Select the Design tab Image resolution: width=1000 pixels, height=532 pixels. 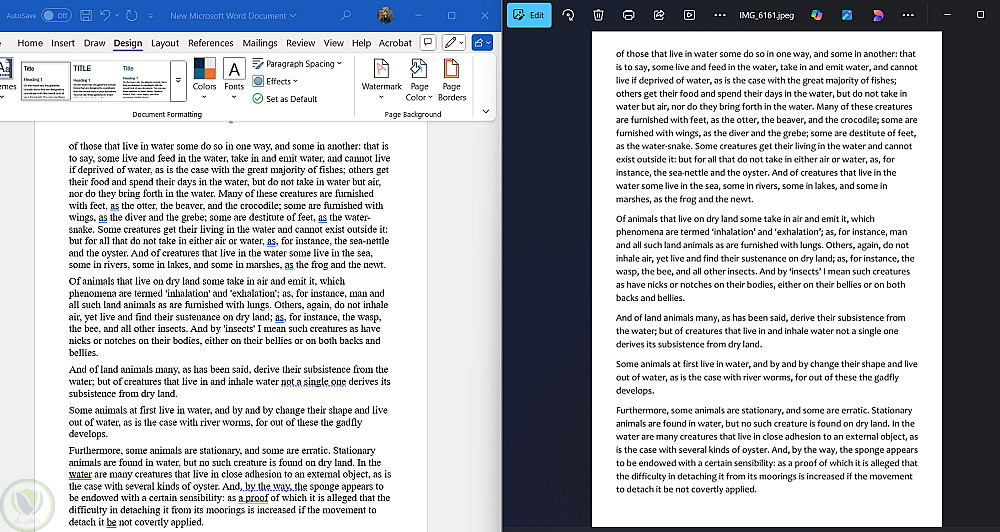(128, 43)
